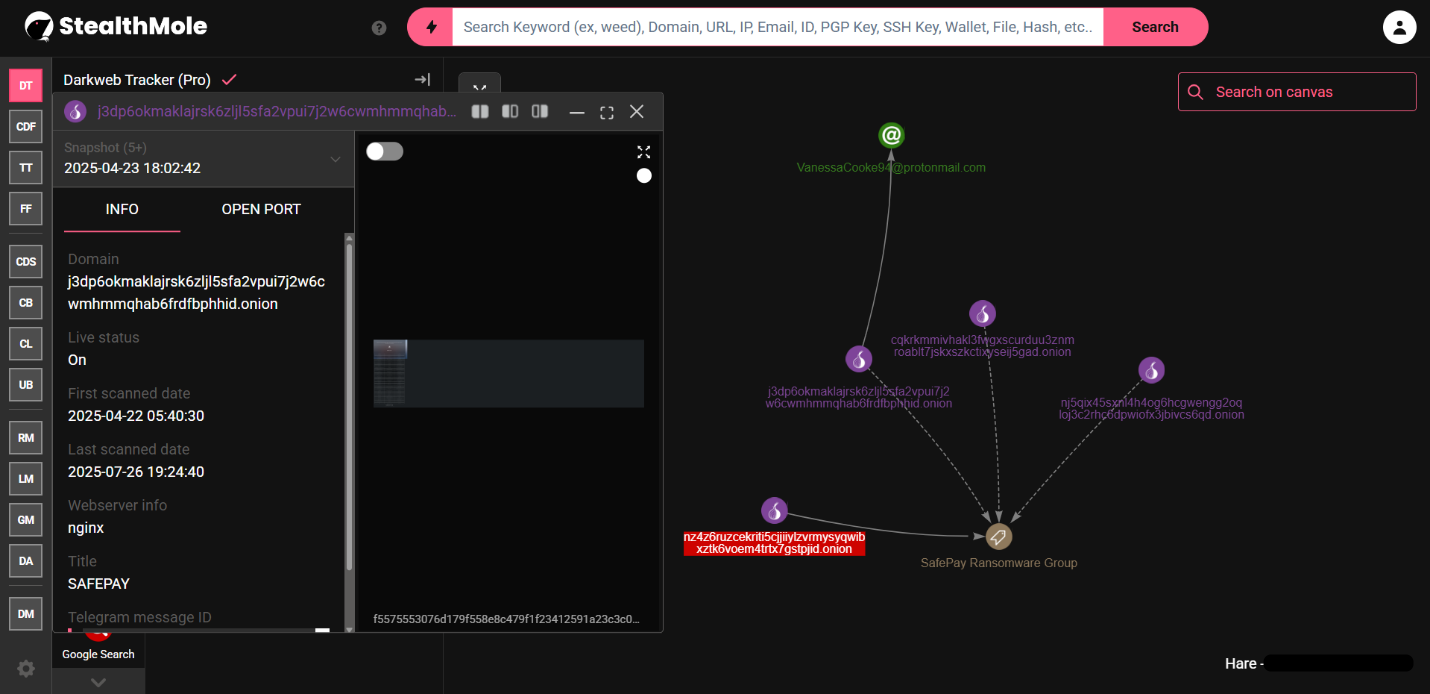Viewport: 1430px width, 694px height.
Task: Open the LM sidebar module
Action: 26,479
